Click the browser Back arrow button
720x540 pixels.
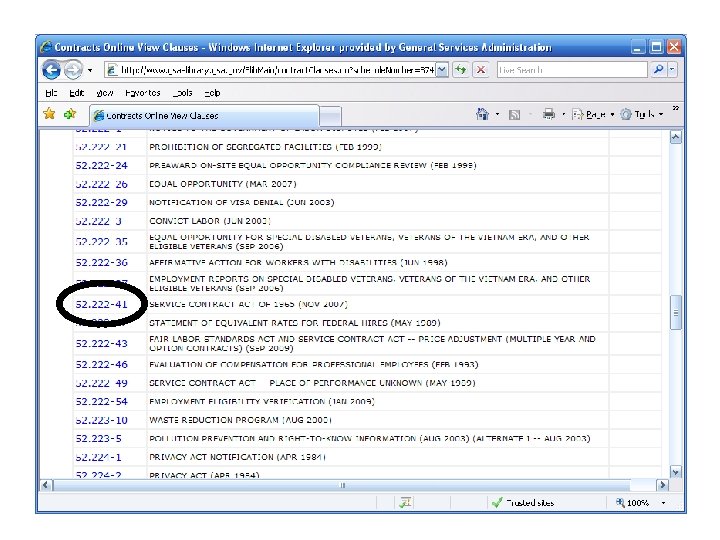(51, 70)
